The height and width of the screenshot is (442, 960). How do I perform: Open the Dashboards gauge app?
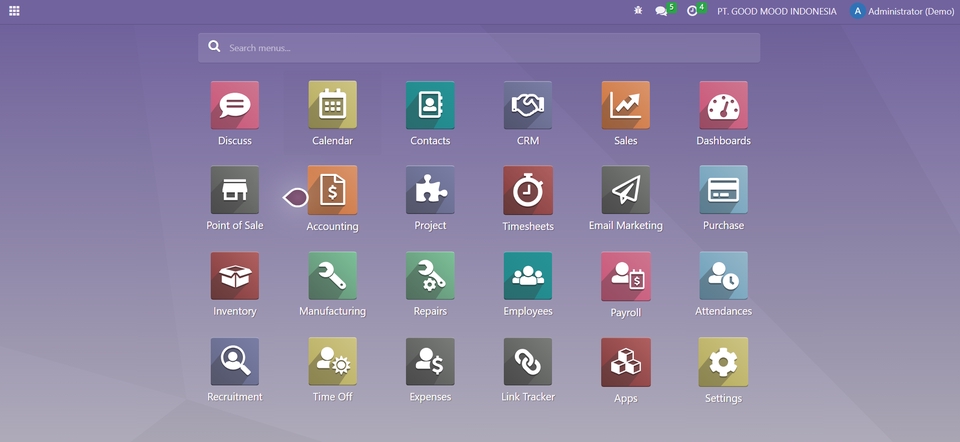tap(723, 105)
